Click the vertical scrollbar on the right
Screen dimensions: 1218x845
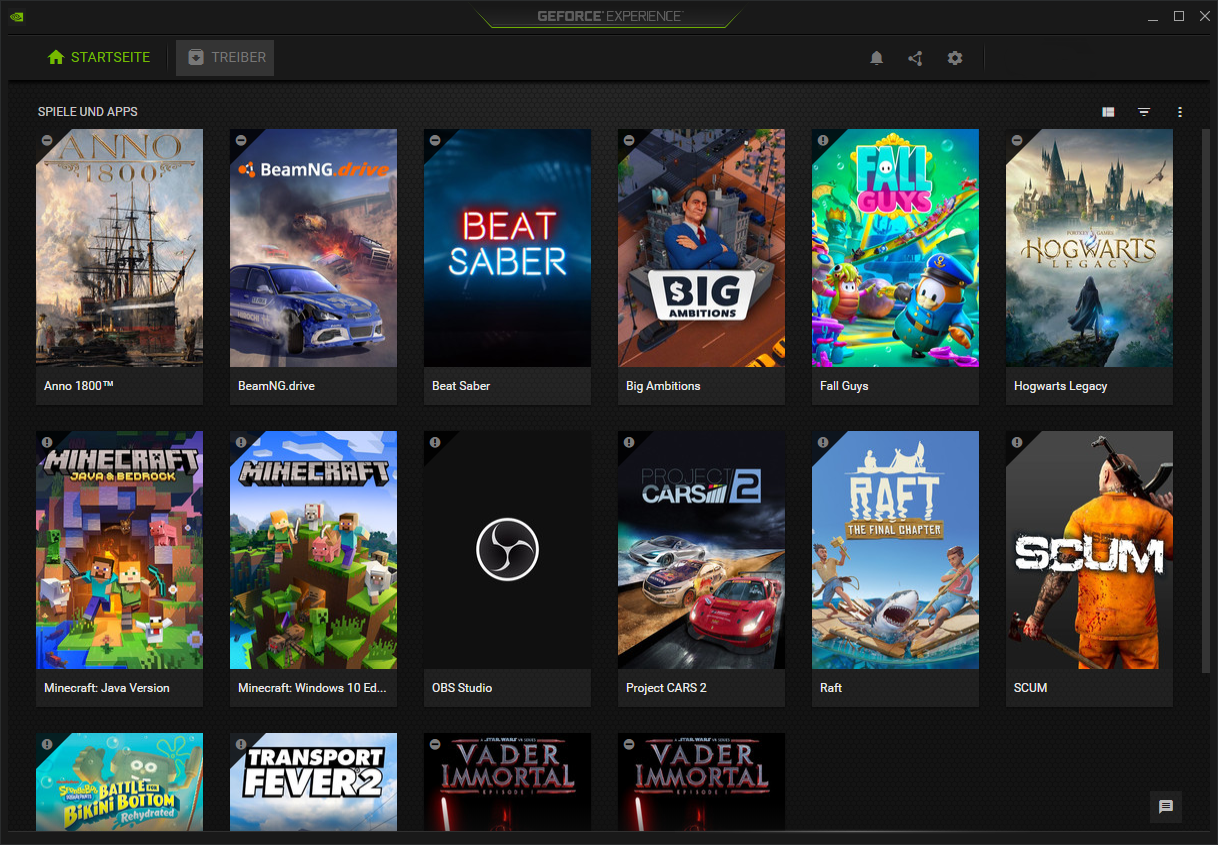[x=1205, y=400]
